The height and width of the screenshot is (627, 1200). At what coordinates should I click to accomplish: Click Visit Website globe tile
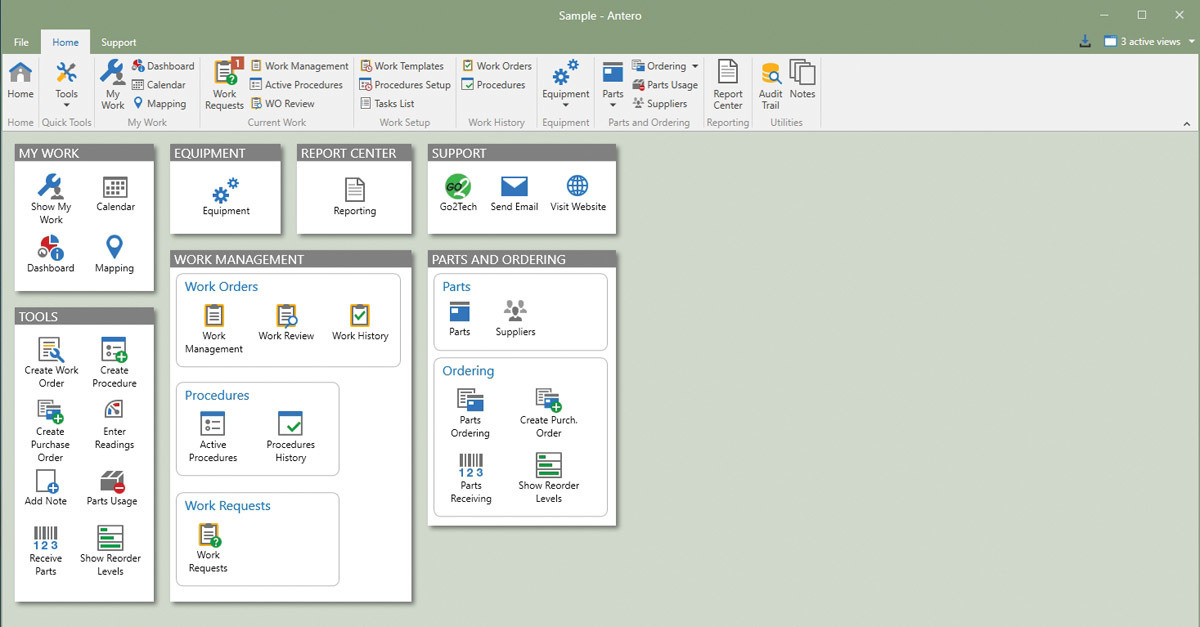[x=578, y=193]
